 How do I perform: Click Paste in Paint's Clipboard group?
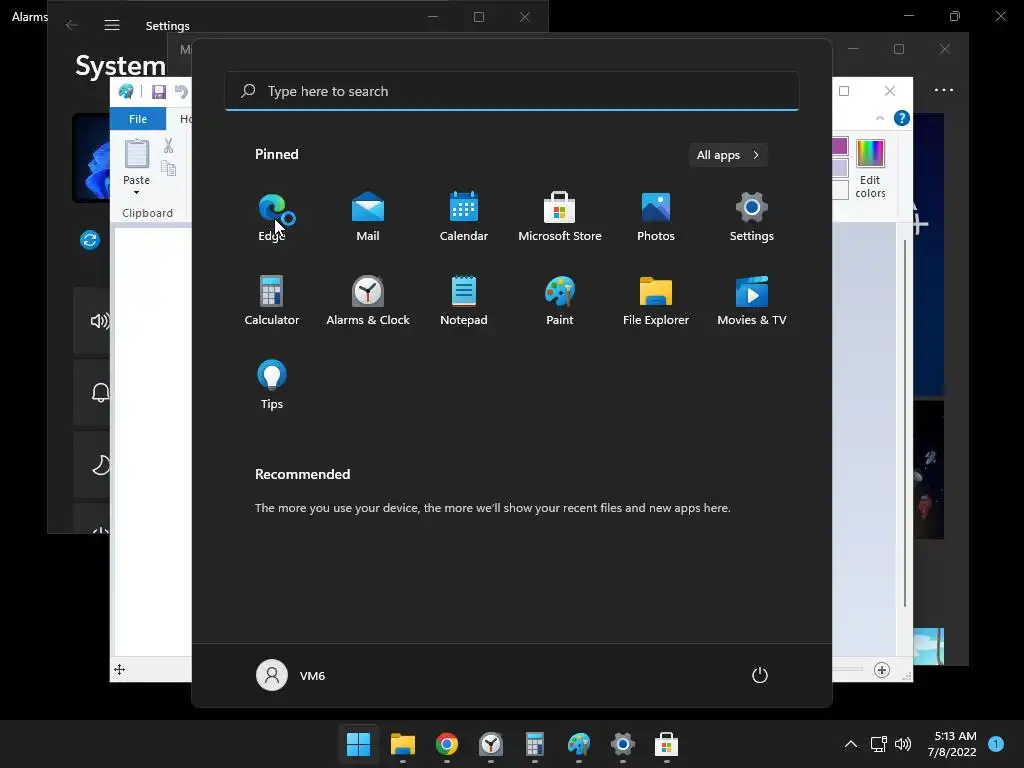pyautogui.click(x=136, y=161)
